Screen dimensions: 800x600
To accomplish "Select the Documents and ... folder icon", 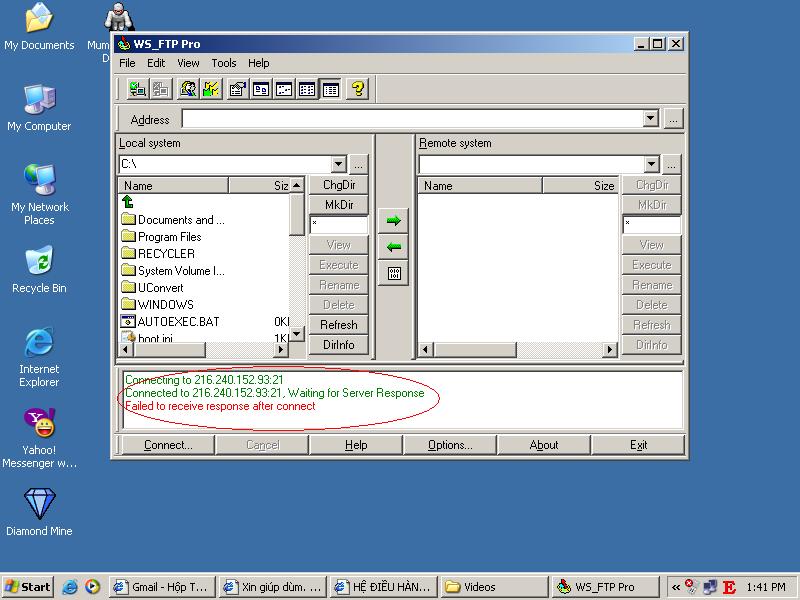I will [x=129, y=219].
